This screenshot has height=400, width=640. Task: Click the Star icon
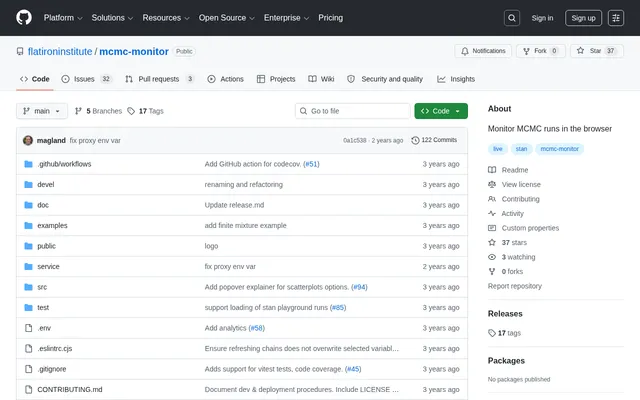580,51
